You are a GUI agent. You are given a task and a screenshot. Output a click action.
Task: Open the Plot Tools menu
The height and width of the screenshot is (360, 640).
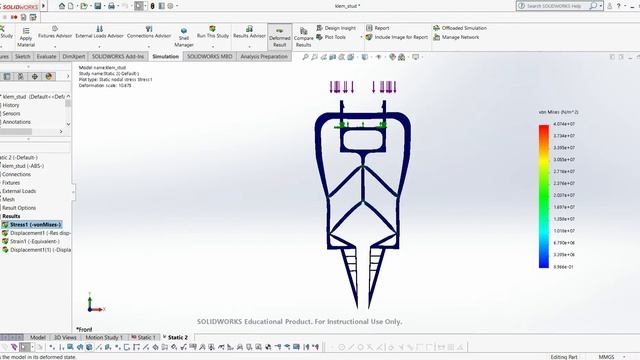pyautogui.click(x=331, y=37)
